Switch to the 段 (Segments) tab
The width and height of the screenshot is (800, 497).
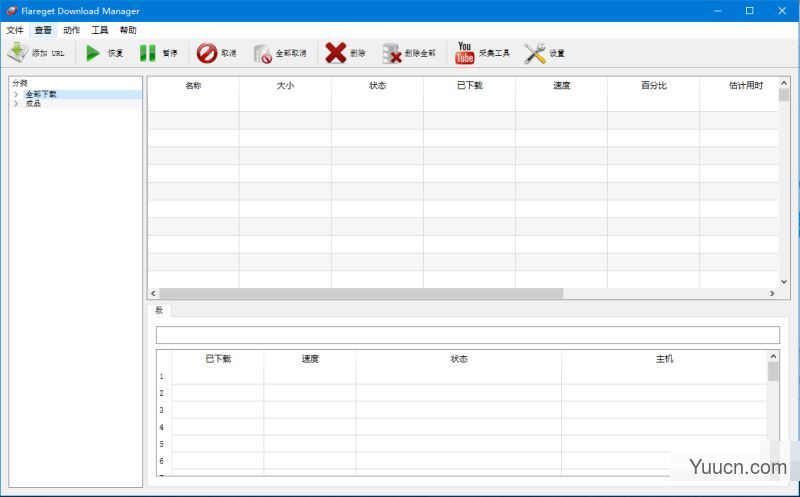click(x=159, y=310)
